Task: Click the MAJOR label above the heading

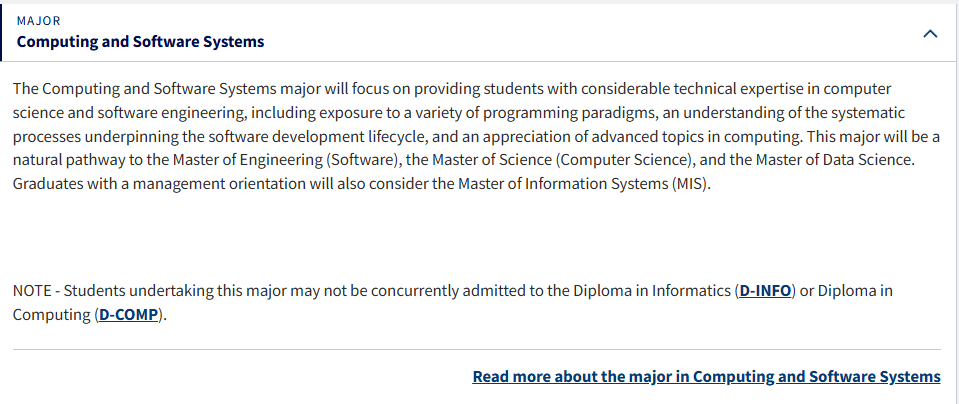Action: 39,21
